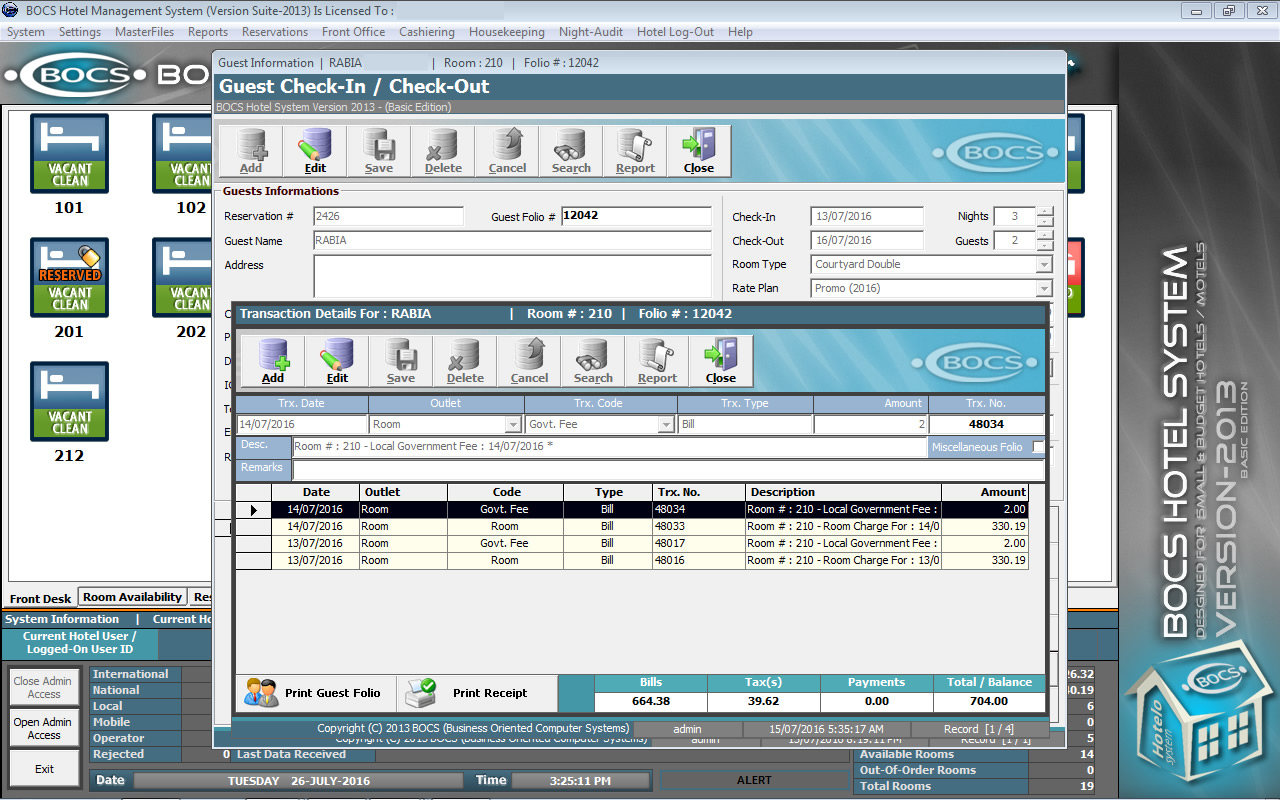This screenshot has width=1280, height=800.
Task: Click Search in Guest Check-In toolbar
Action: point(571,151)
